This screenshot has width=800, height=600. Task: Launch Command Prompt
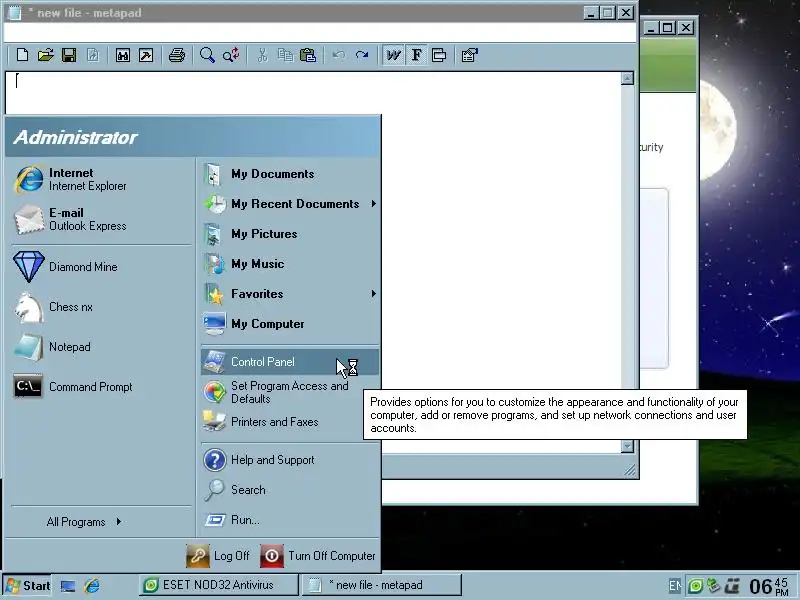pos(101,387)
